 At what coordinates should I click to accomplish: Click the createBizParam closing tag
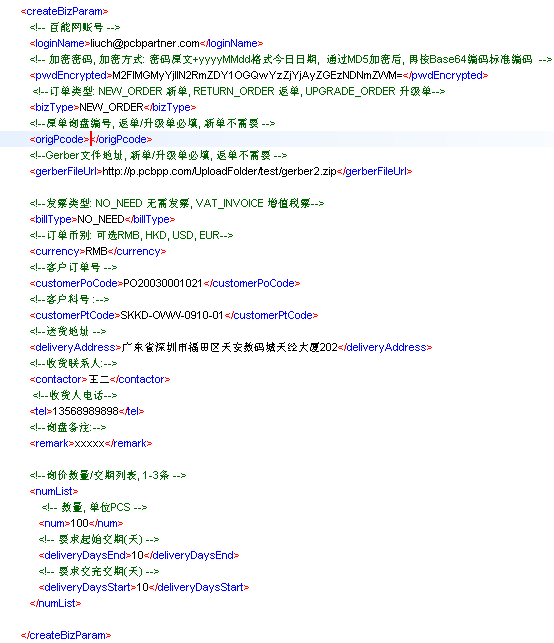click(66, 635)
